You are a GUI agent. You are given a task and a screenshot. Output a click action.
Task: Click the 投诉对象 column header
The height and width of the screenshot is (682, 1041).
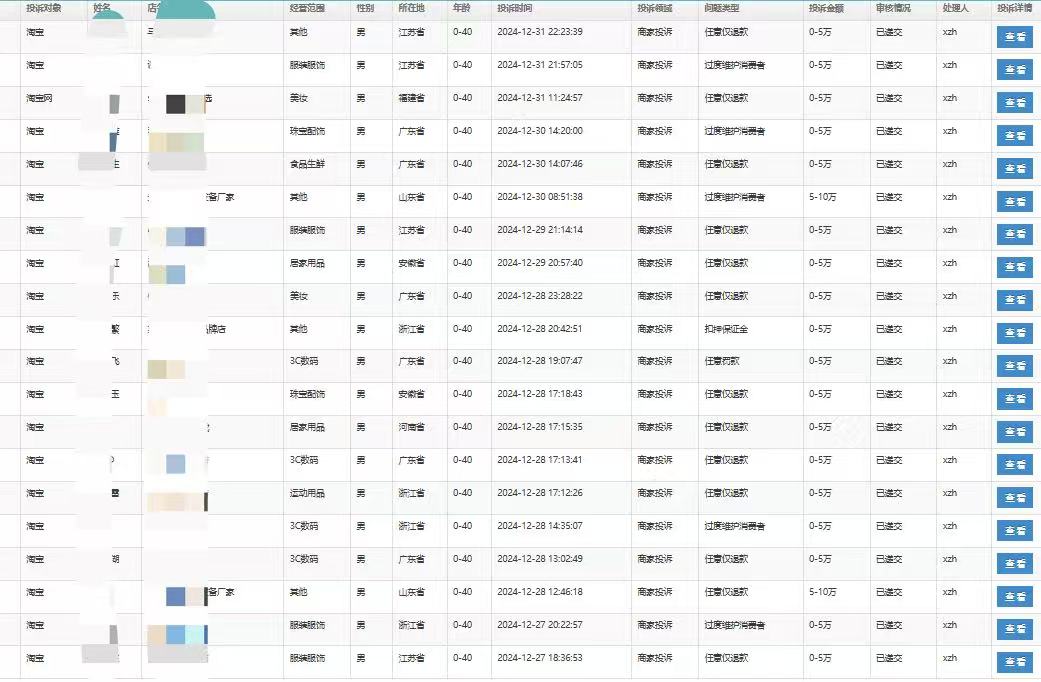(44, 8)
